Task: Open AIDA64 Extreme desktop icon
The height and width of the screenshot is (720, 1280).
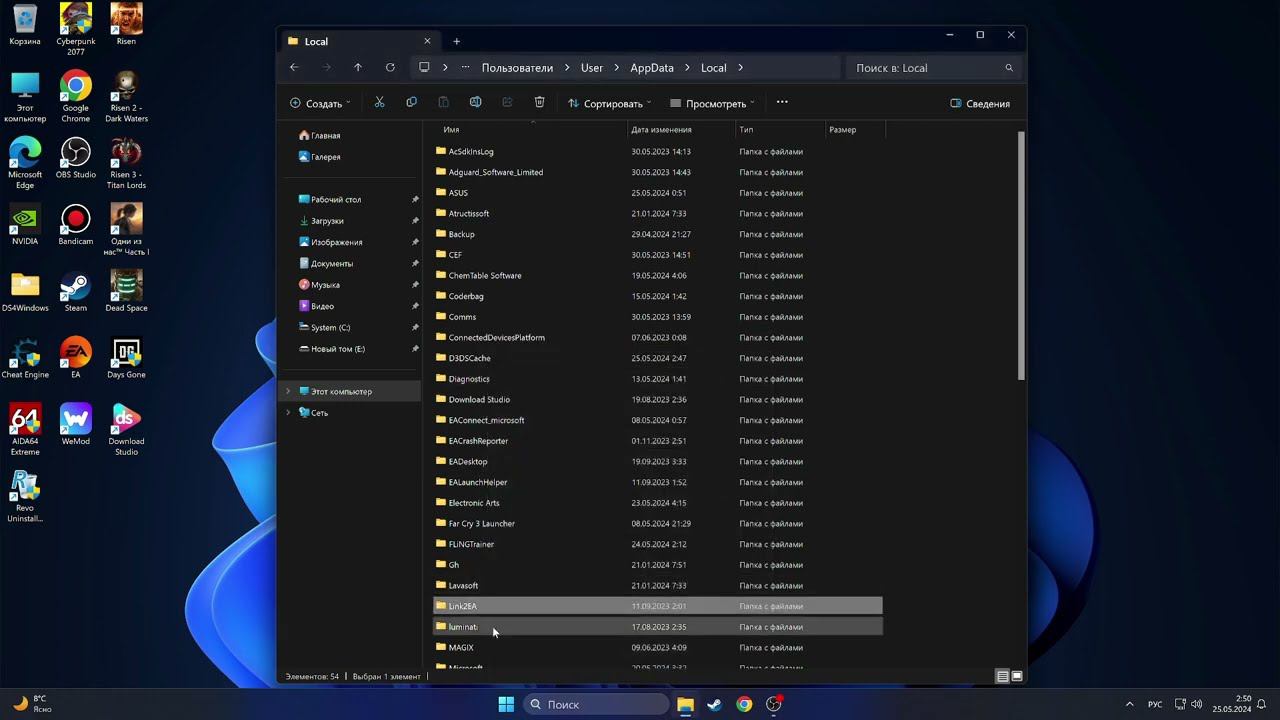Action: tap(25, 430)
